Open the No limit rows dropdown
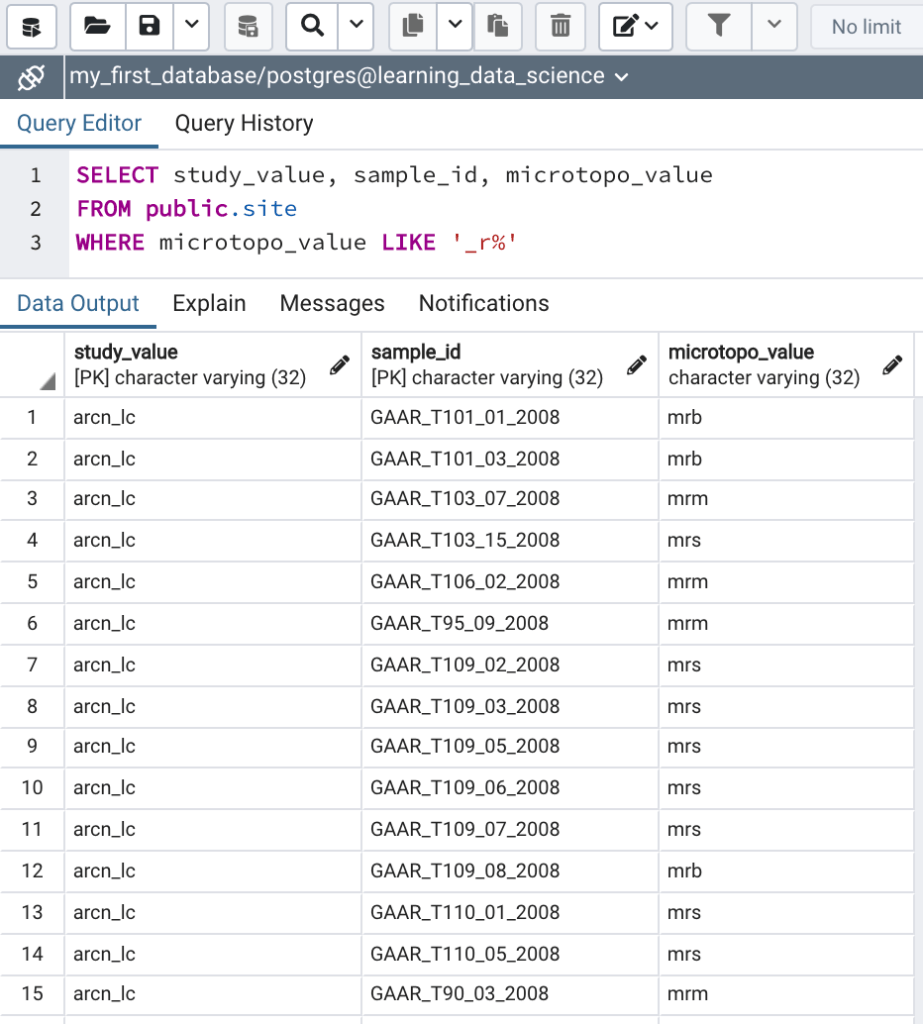The width and height of the screenshot is (923, 1024). pos(866,27)
